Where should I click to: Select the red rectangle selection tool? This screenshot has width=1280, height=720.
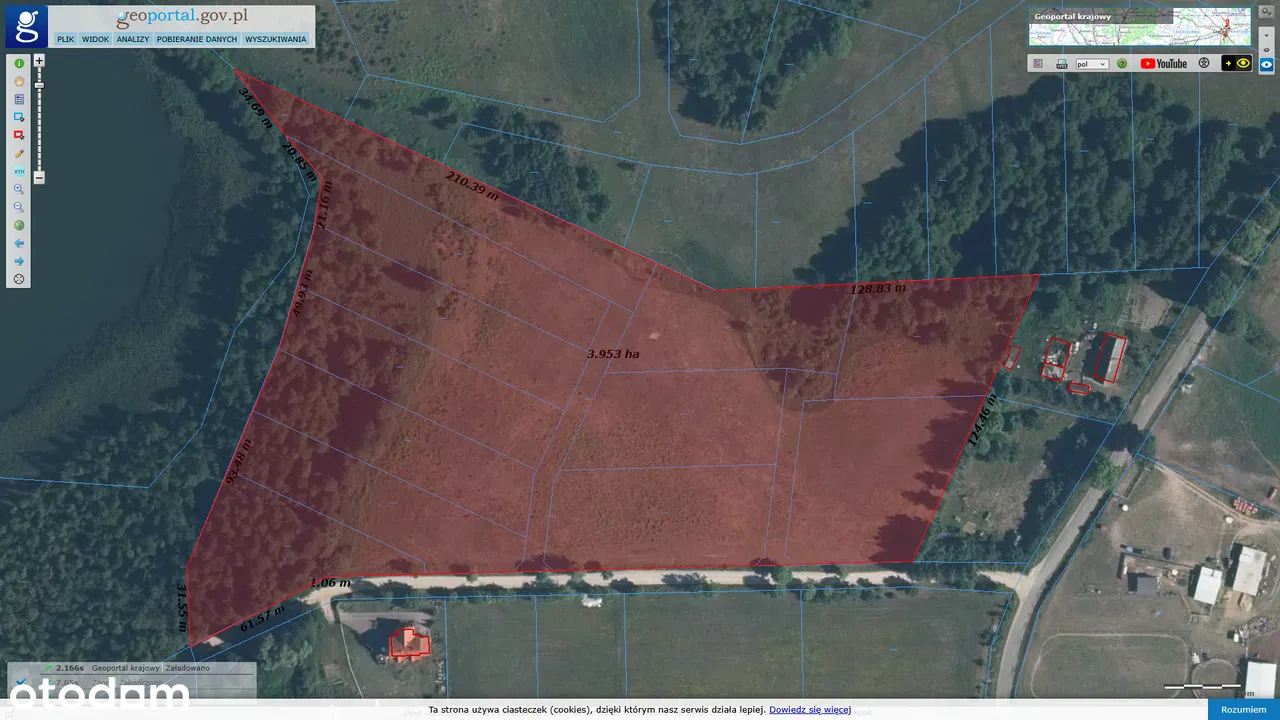point(19,135)
